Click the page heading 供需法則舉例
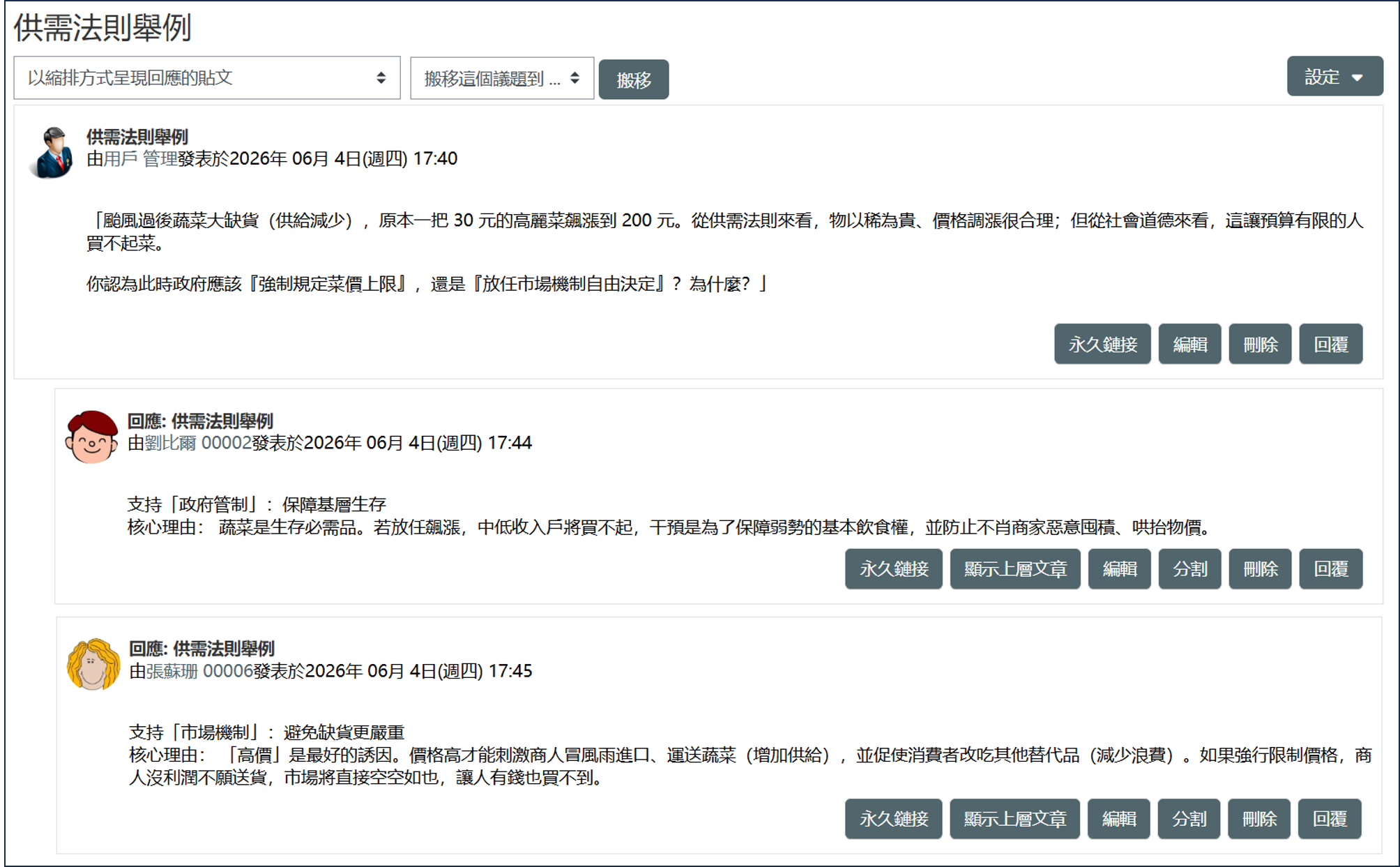This screenshot has width=1400, height=867. pyautogui.click(x=102, y=28)
